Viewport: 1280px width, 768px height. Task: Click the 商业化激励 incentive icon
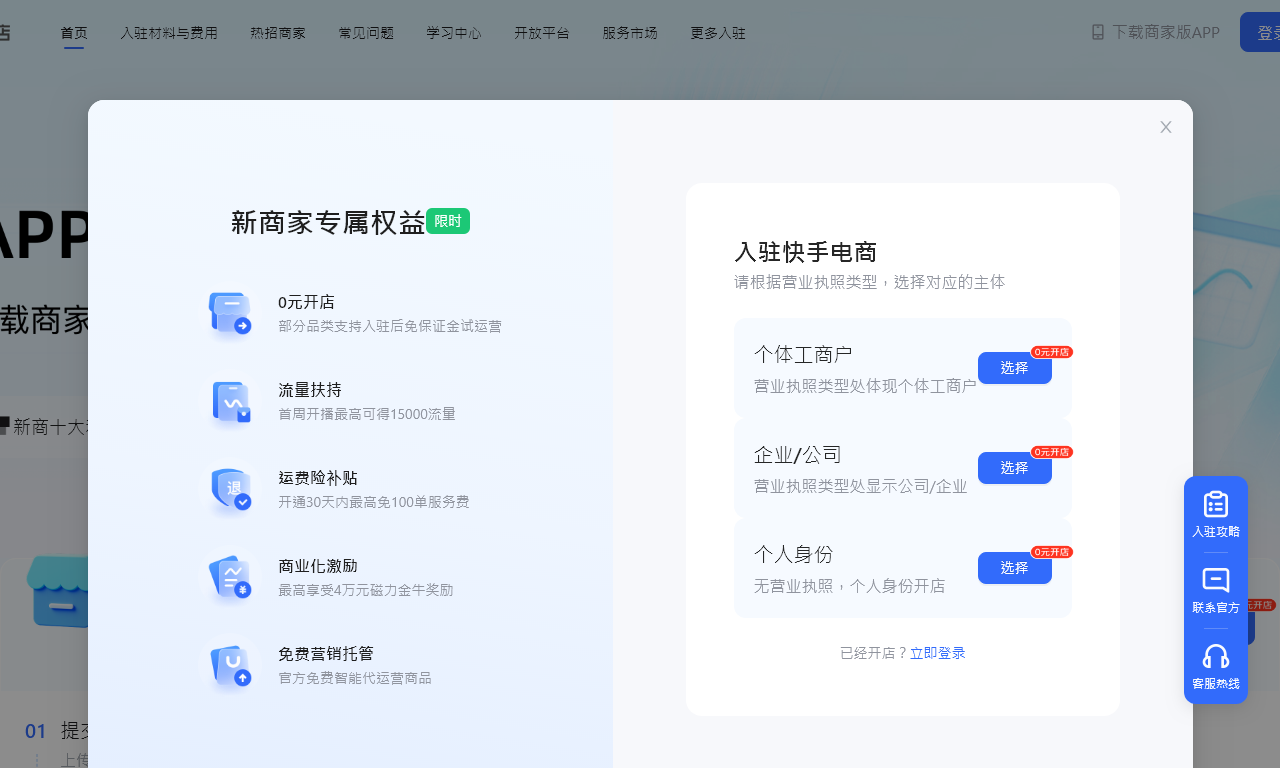(230, 578)
